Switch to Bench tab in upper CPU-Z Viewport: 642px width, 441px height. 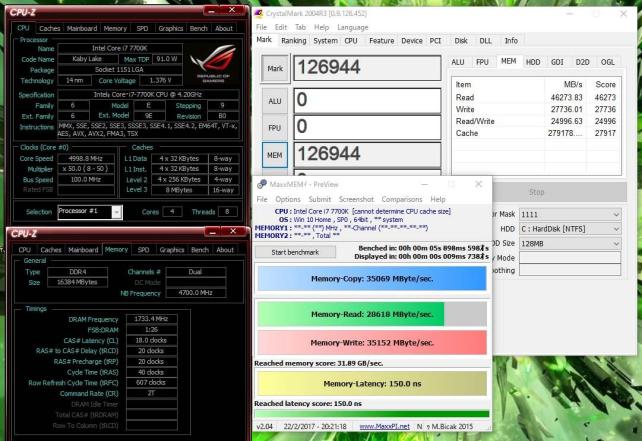[199, 28]
